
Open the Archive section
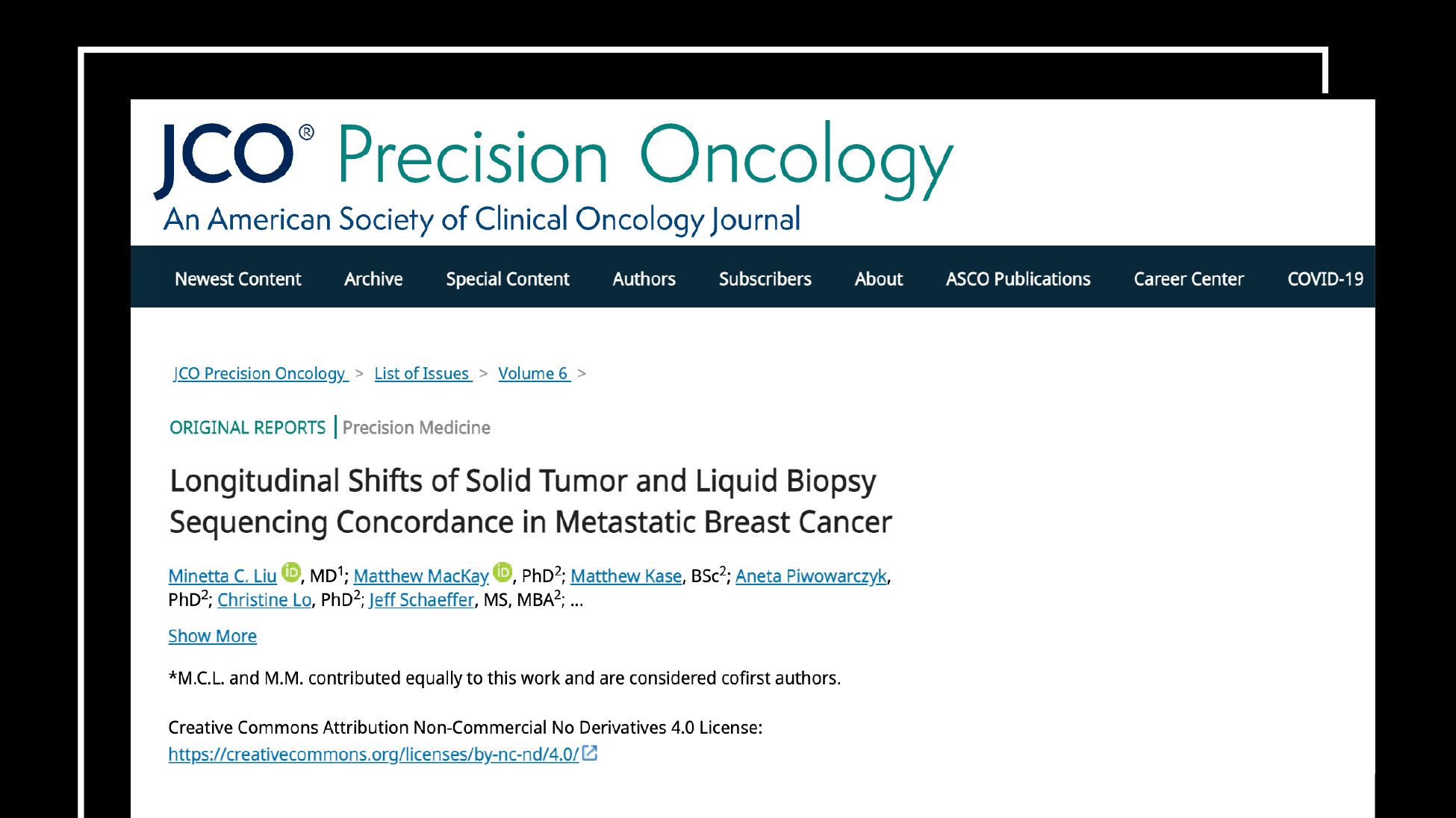click(x=373, y=278)
